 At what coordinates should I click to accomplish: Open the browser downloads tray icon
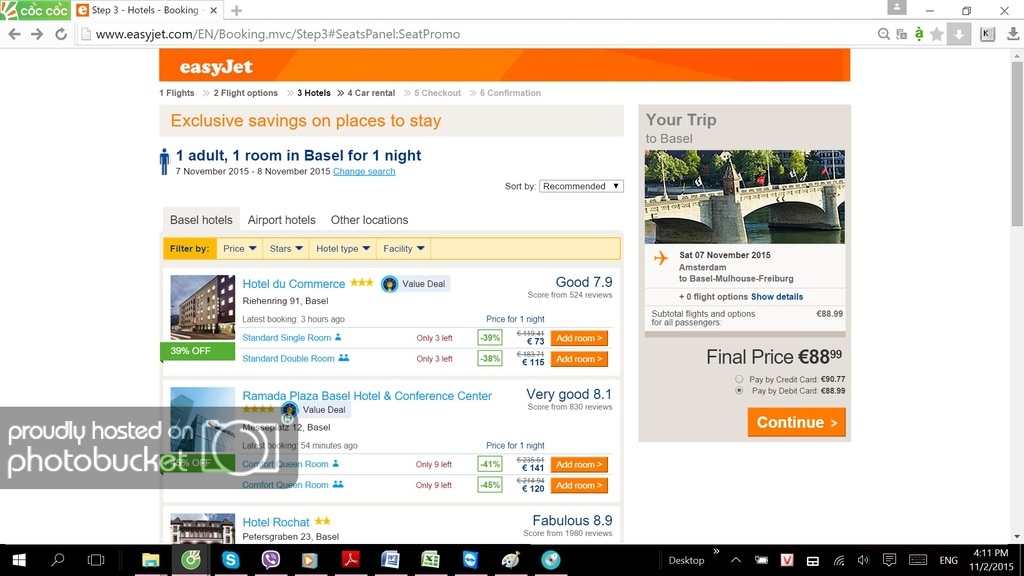point(1013,34)
